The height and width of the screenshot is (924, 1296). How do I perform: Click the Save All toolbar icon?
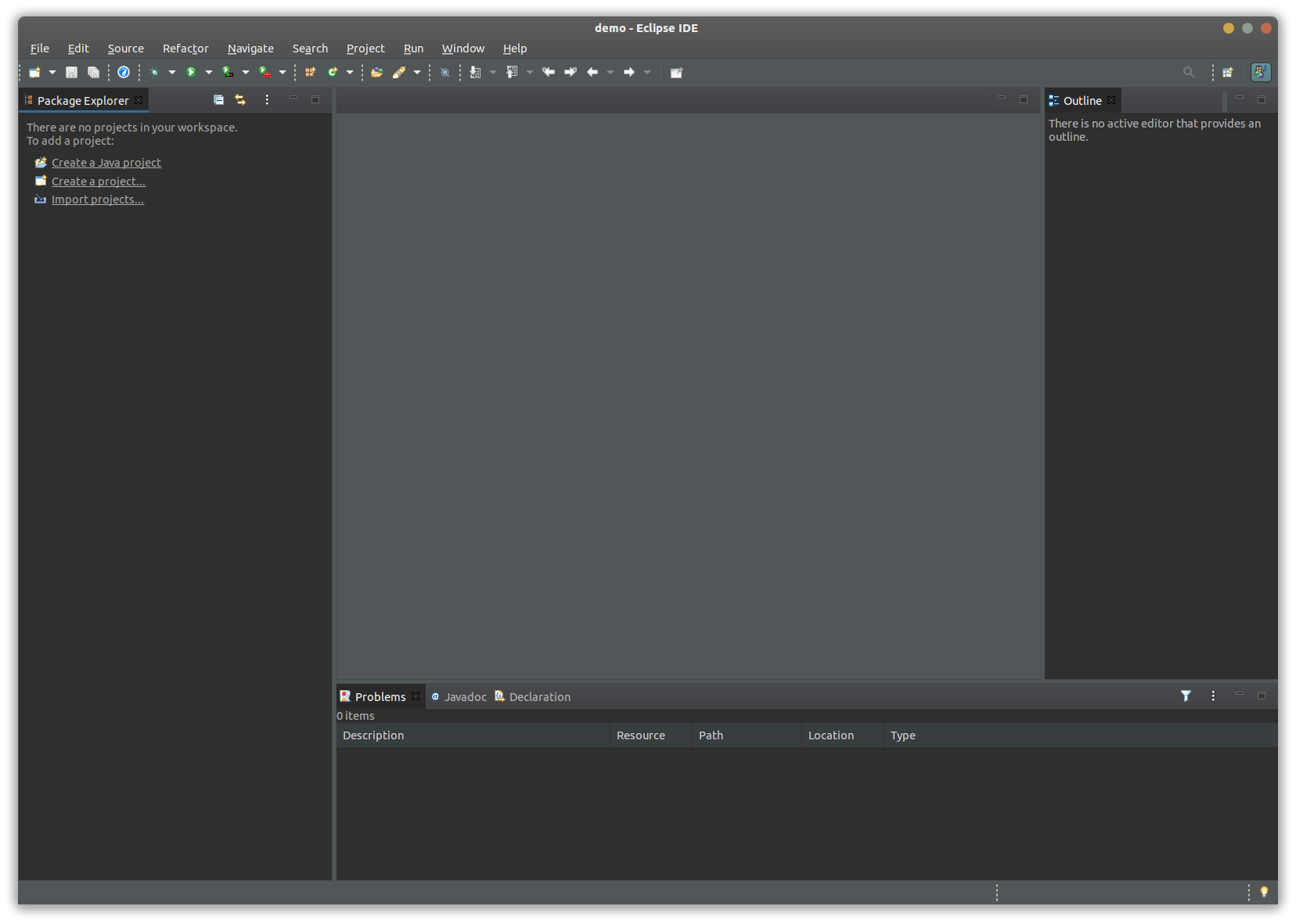click(x=93, y=72)
